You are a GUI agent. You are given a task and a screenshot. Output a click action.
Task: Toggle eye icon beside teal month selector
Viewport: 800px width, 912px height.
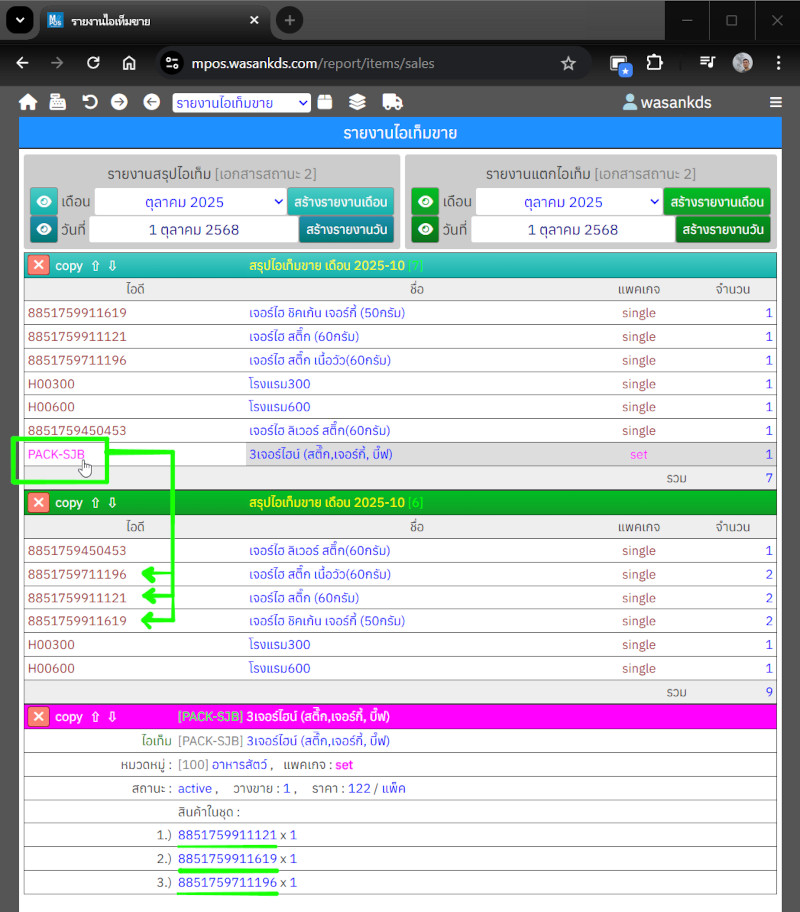[44, 202]
